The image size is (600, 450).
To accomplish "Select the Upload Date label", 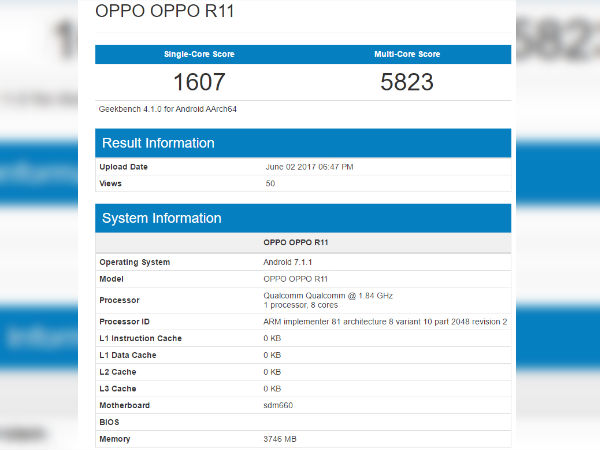I will coord(123,167).
